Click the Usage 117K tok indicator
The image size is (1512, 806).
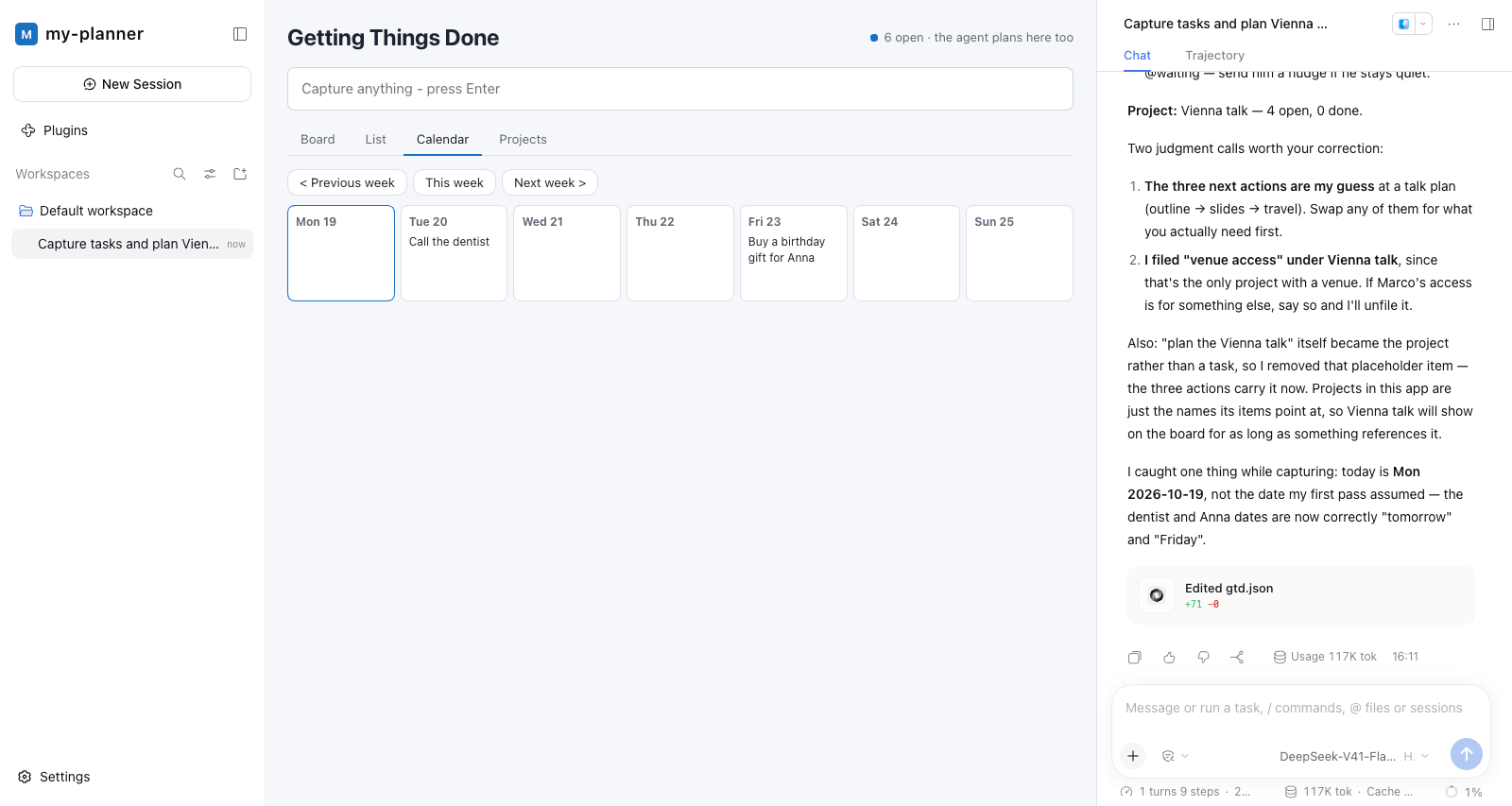point(1325,657)
